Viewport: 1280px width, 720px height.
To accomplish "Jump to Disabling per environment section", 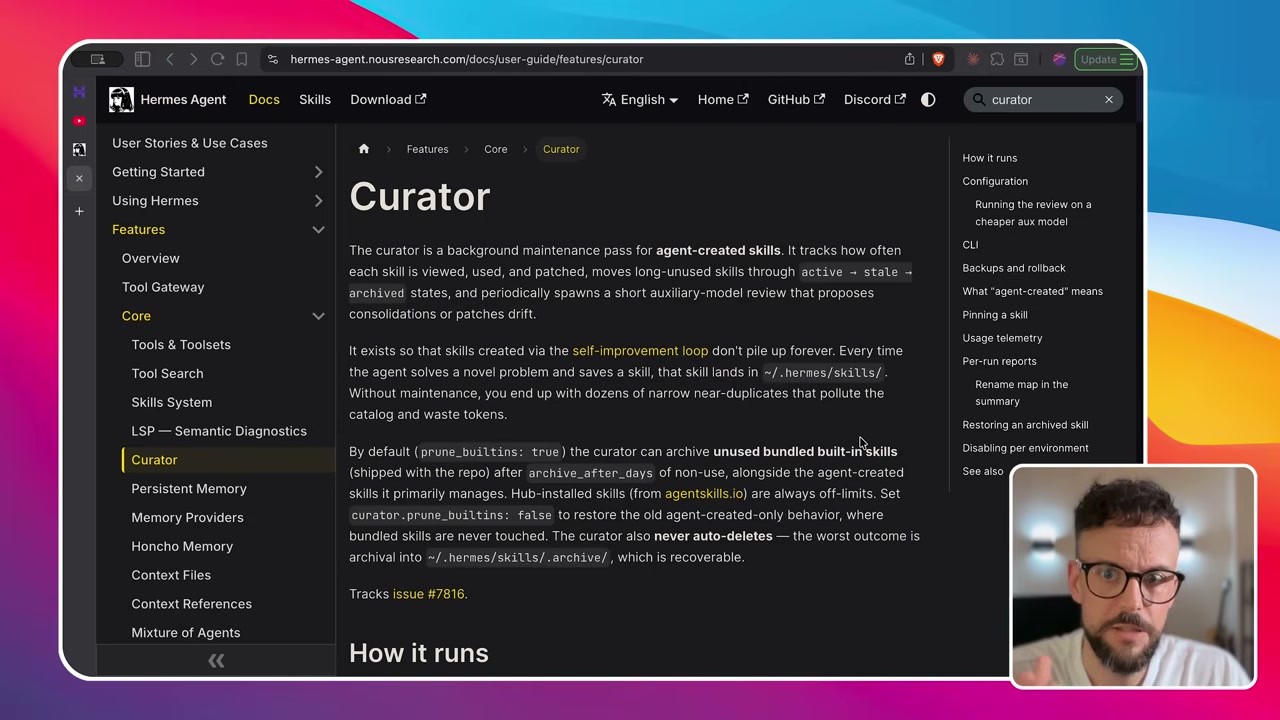I will (1025, 448).
